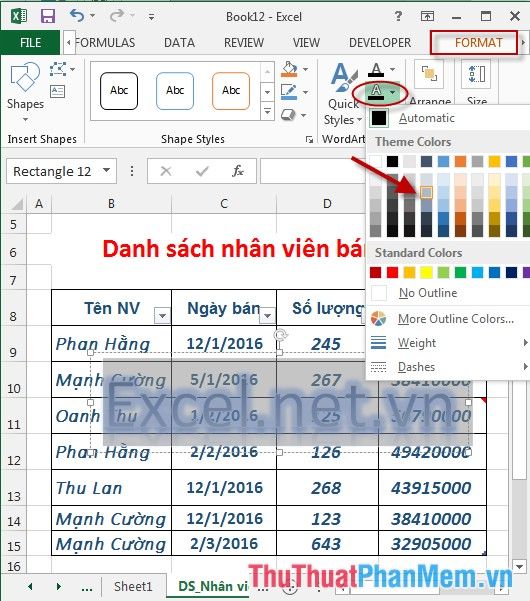Viewport: 530px width, 601px height.
Task: Click the Ribbon Display Options icon
Action: (x=427, y=16)
